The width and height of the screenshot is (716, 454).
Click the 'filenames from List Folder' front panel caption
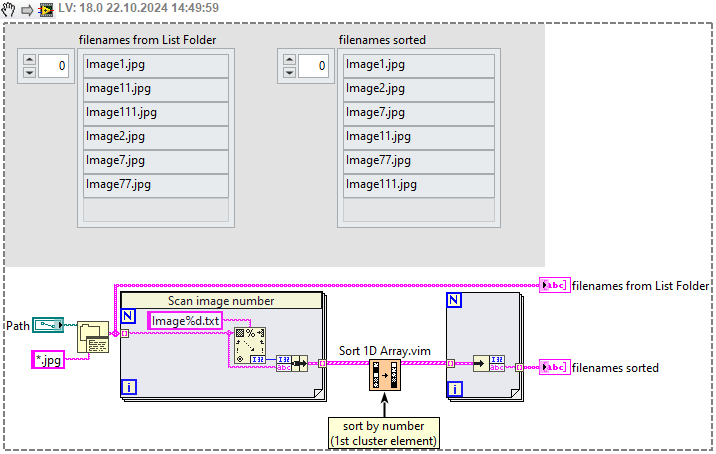[147, 40]
